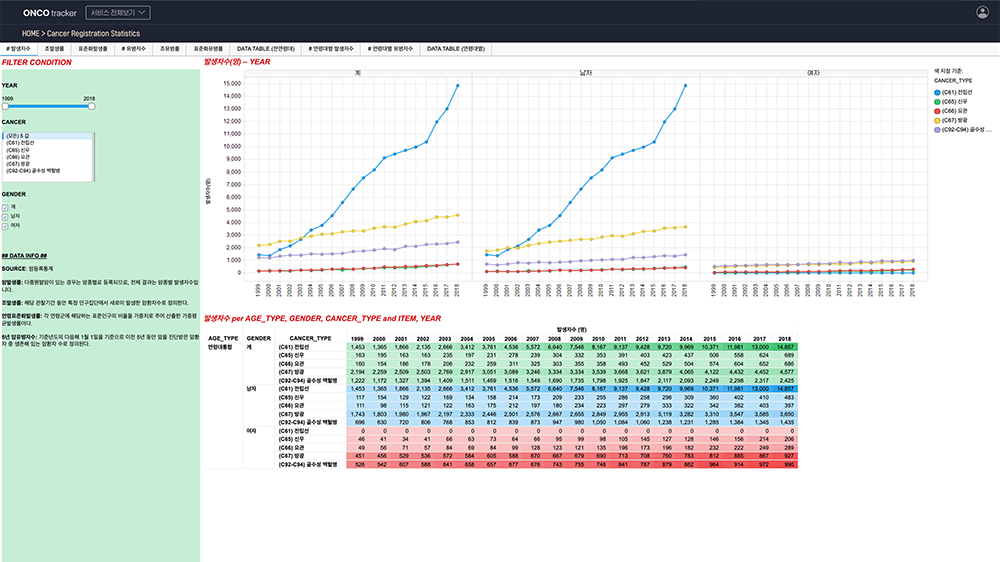The width and height of the screenshot is (1000, 562).
Task: Click the yellow (C67) 방광 legend dot
Action: click(x=939, y=120)
